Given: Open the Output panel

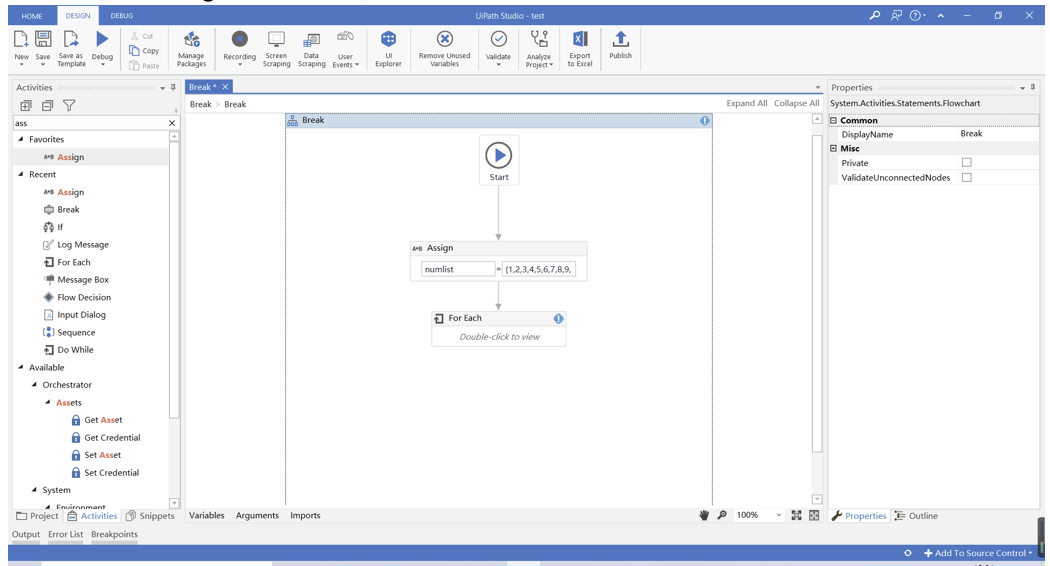Looking at the screenshot, I should point(26,535).
